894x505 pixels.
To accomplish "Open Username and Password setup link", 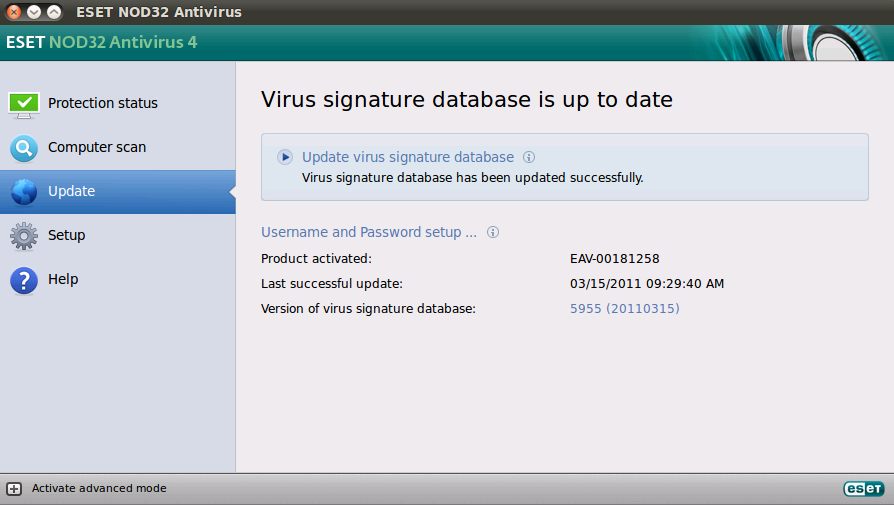I will click(369, 232).
